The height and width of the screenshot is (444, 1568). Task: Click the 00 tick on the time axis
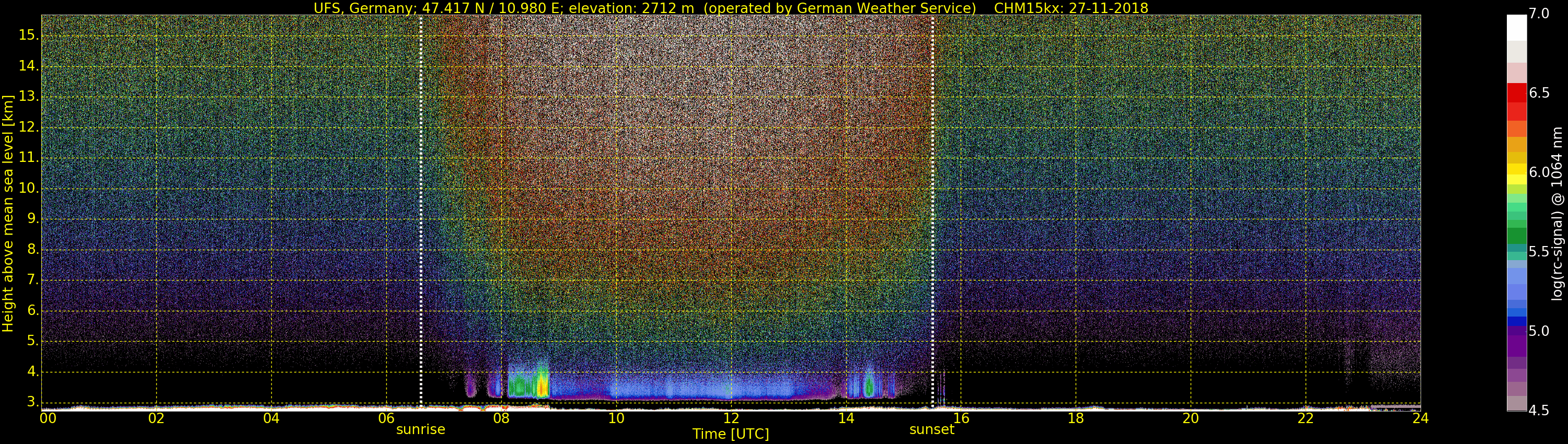[x=48, y=418]
